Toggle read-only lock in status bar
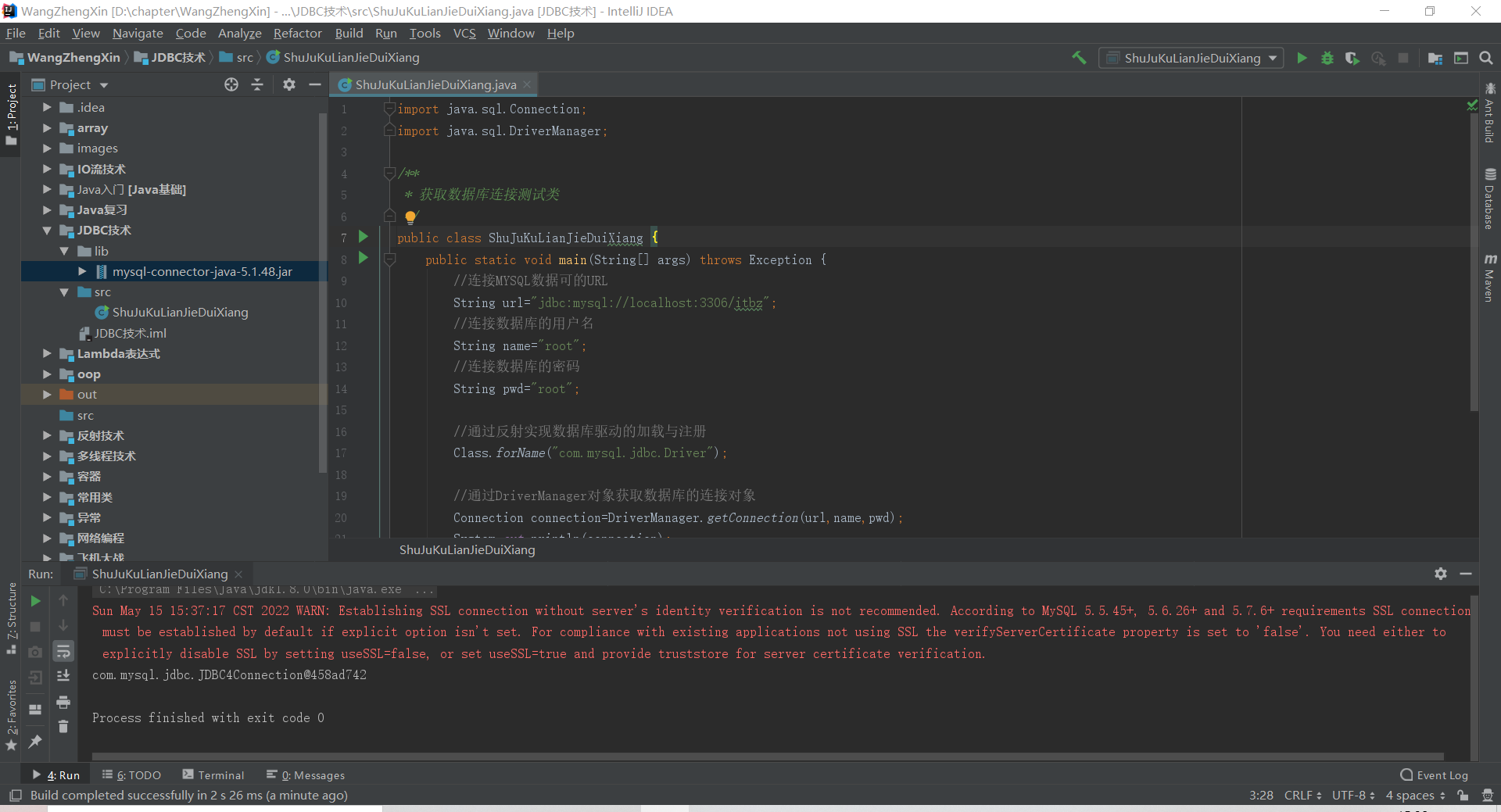Image resolution: width=1501 pixels, height=812 pixels. point(1463,795)
